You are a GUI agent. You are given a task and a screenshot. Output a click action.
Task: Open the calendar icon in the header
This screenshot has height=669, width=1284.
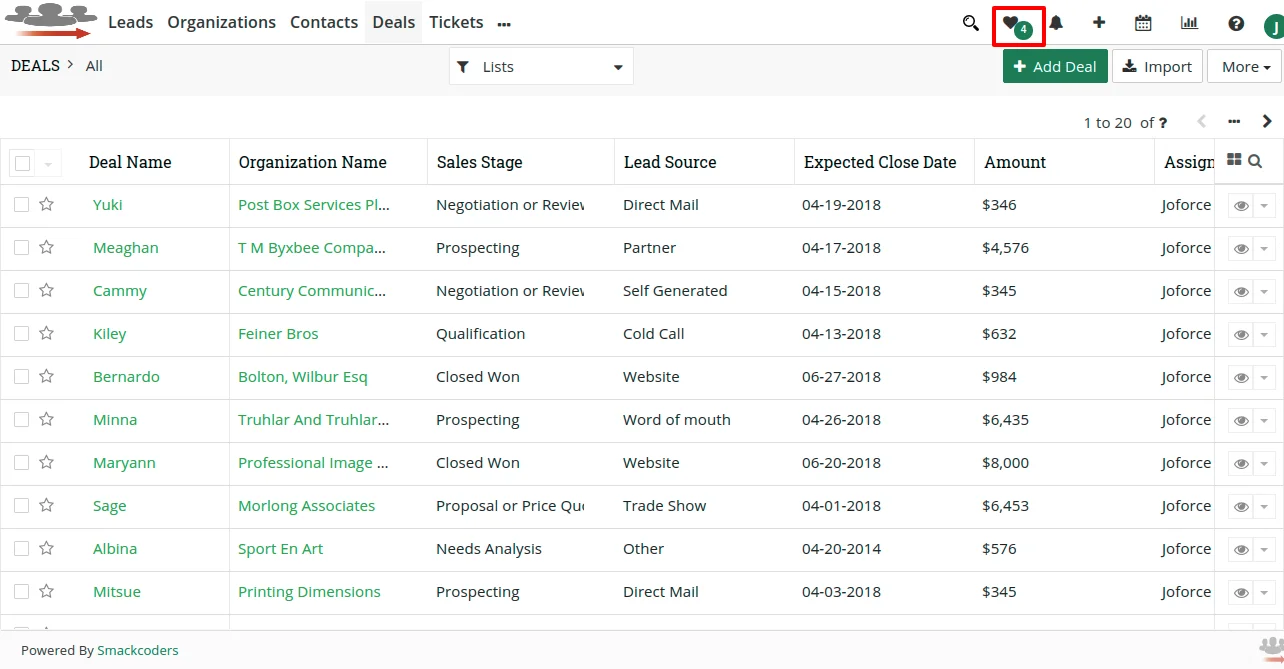(1143, 23)
